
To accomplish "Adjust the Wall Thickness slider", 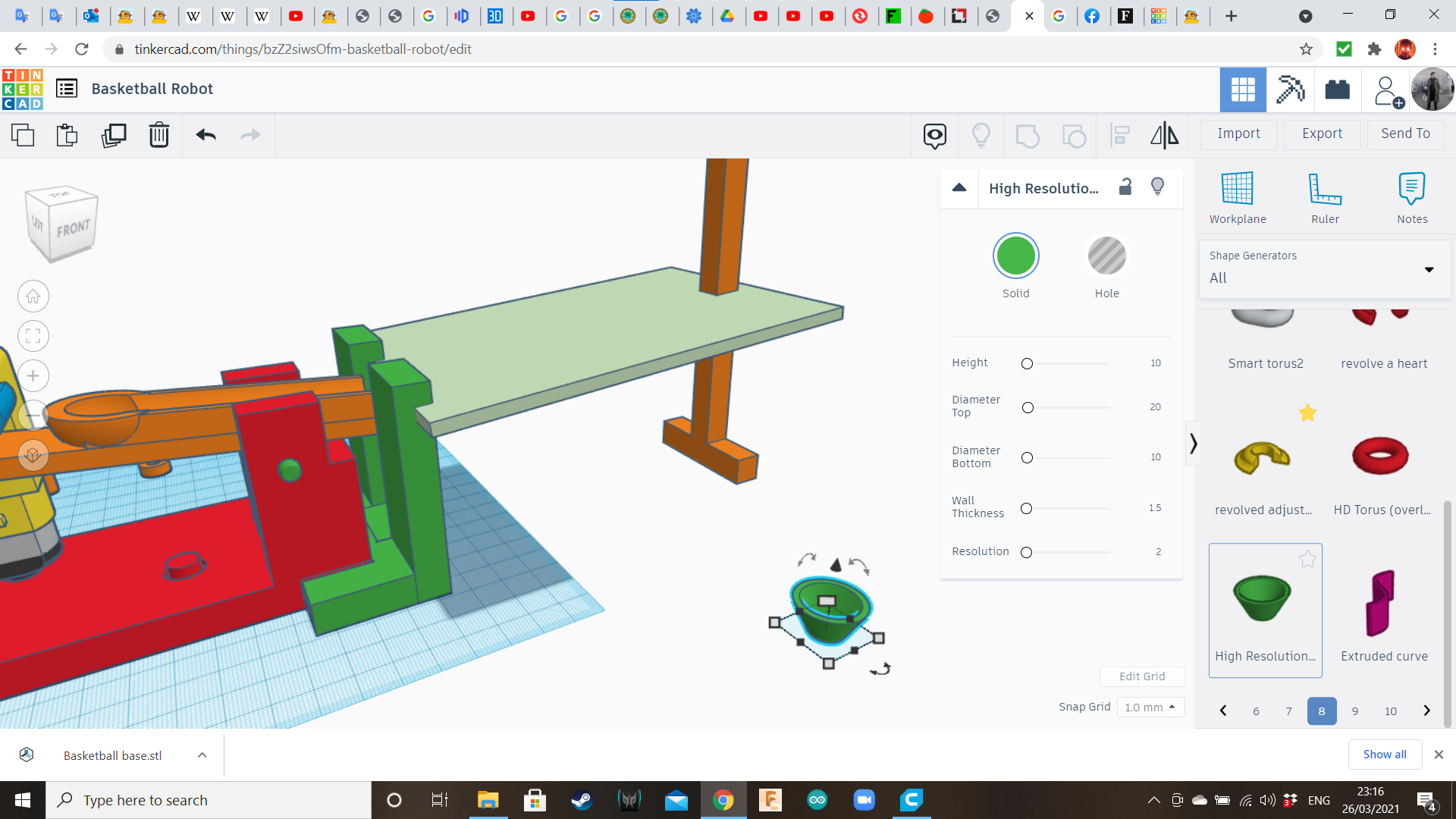I will point(1027,509).
